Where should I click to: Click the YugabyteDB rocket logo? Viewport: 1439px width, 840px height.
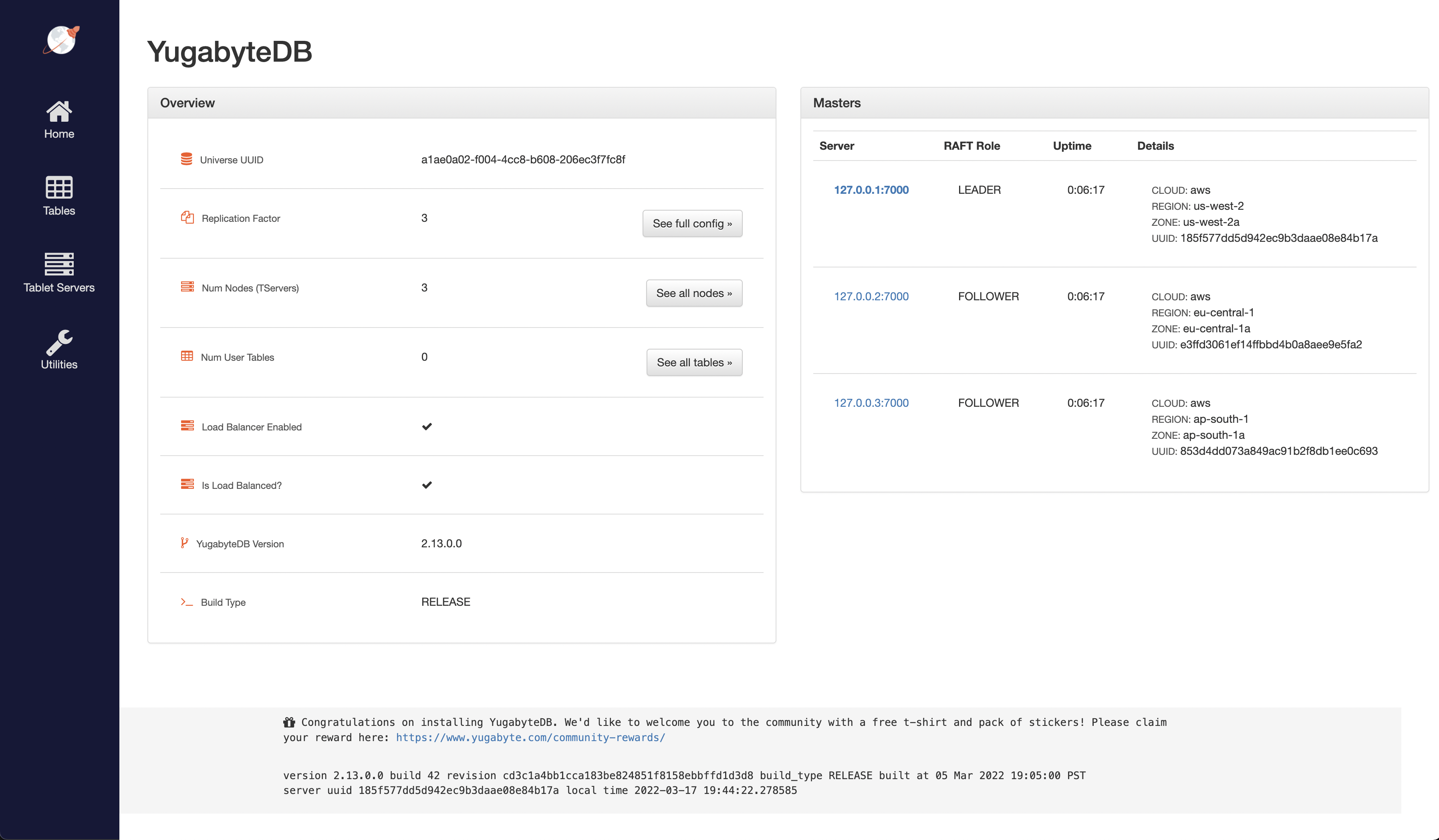60,40
